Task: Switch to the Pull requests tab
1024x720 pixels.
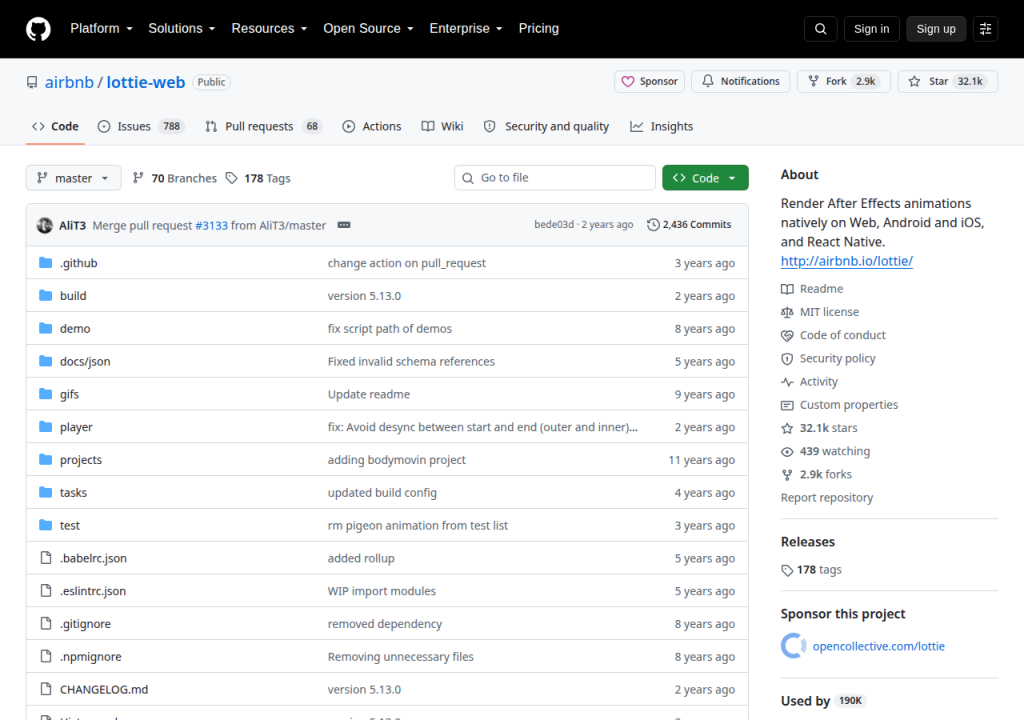Action: tap(264, 127)
